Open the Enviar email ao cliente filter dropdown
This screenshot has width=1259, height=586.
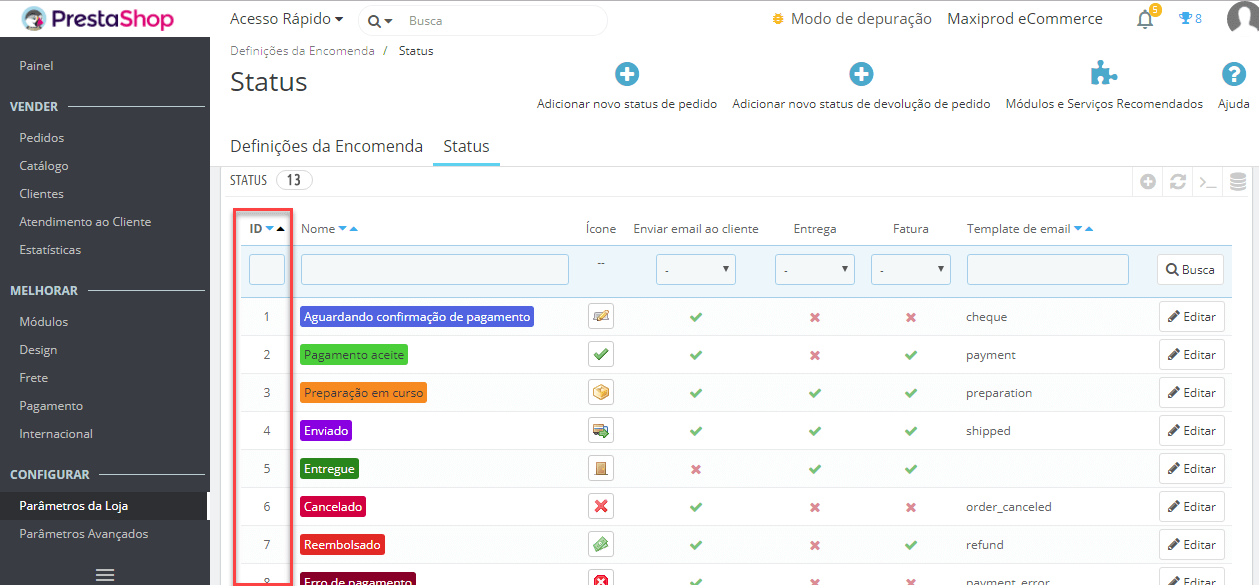click(x=696, y=269)
